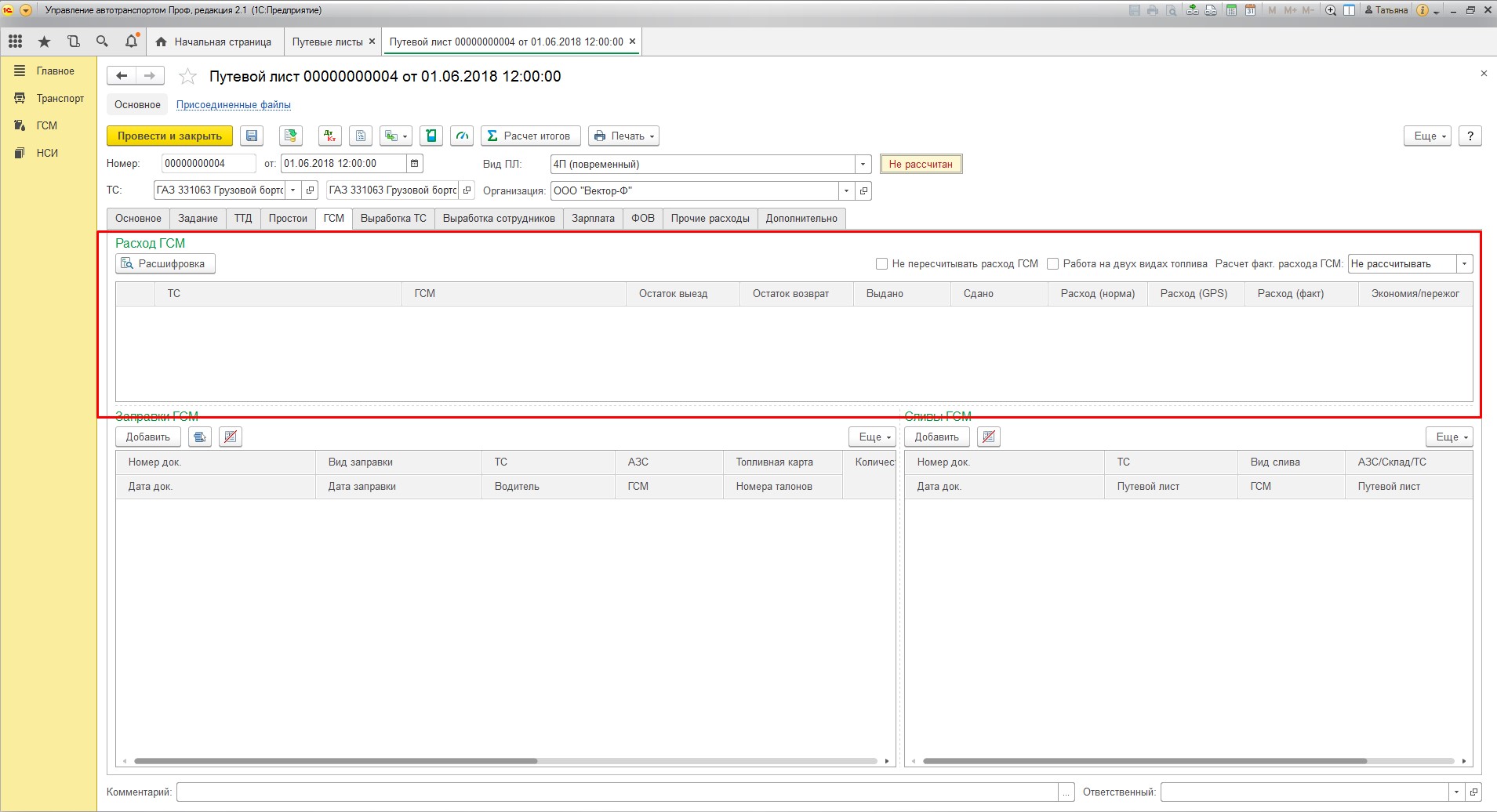Click the refuelings table horizontal scrollbar

[336, 761]
